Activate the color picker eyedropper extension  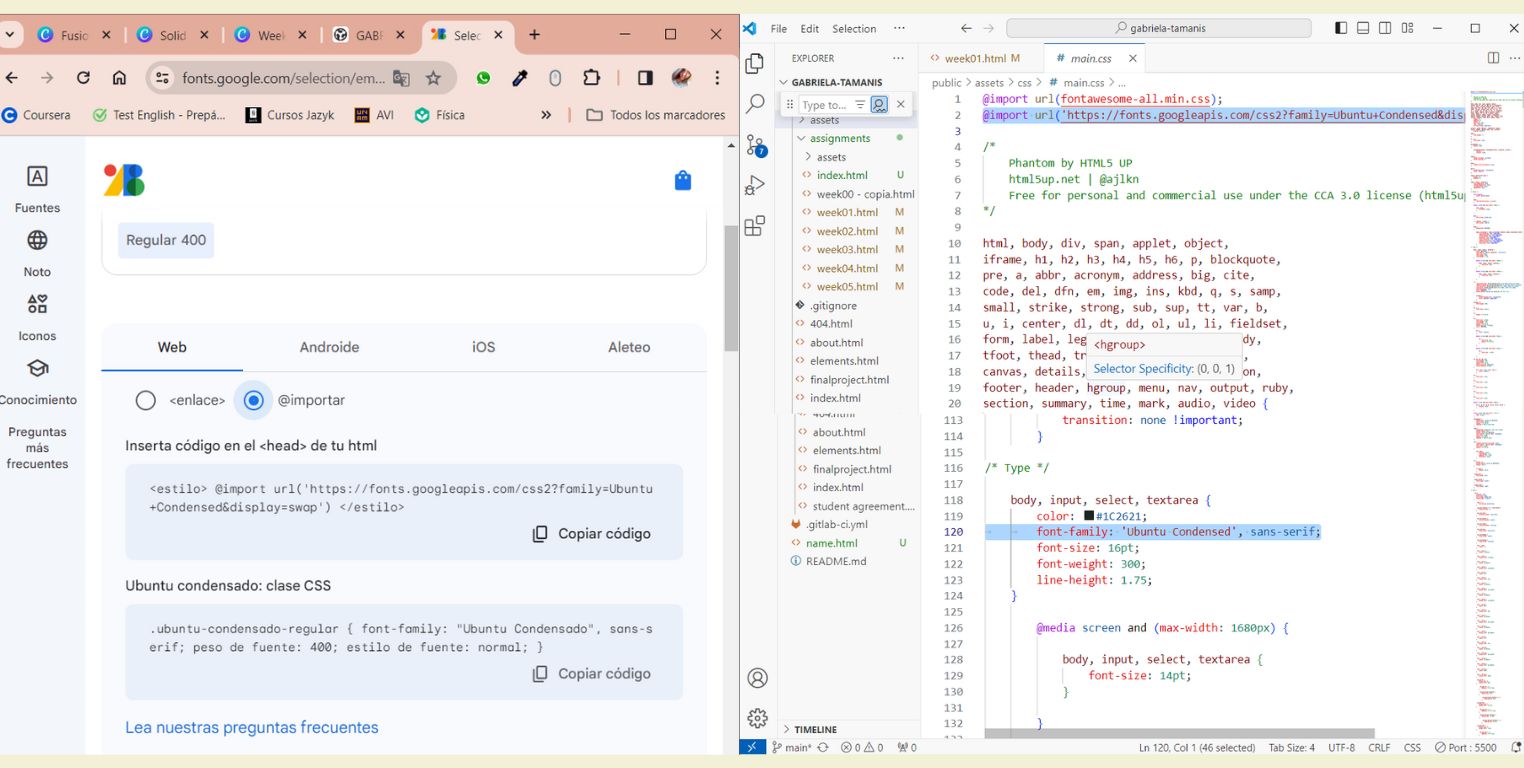pyautogui.click(x=520, y=78)
